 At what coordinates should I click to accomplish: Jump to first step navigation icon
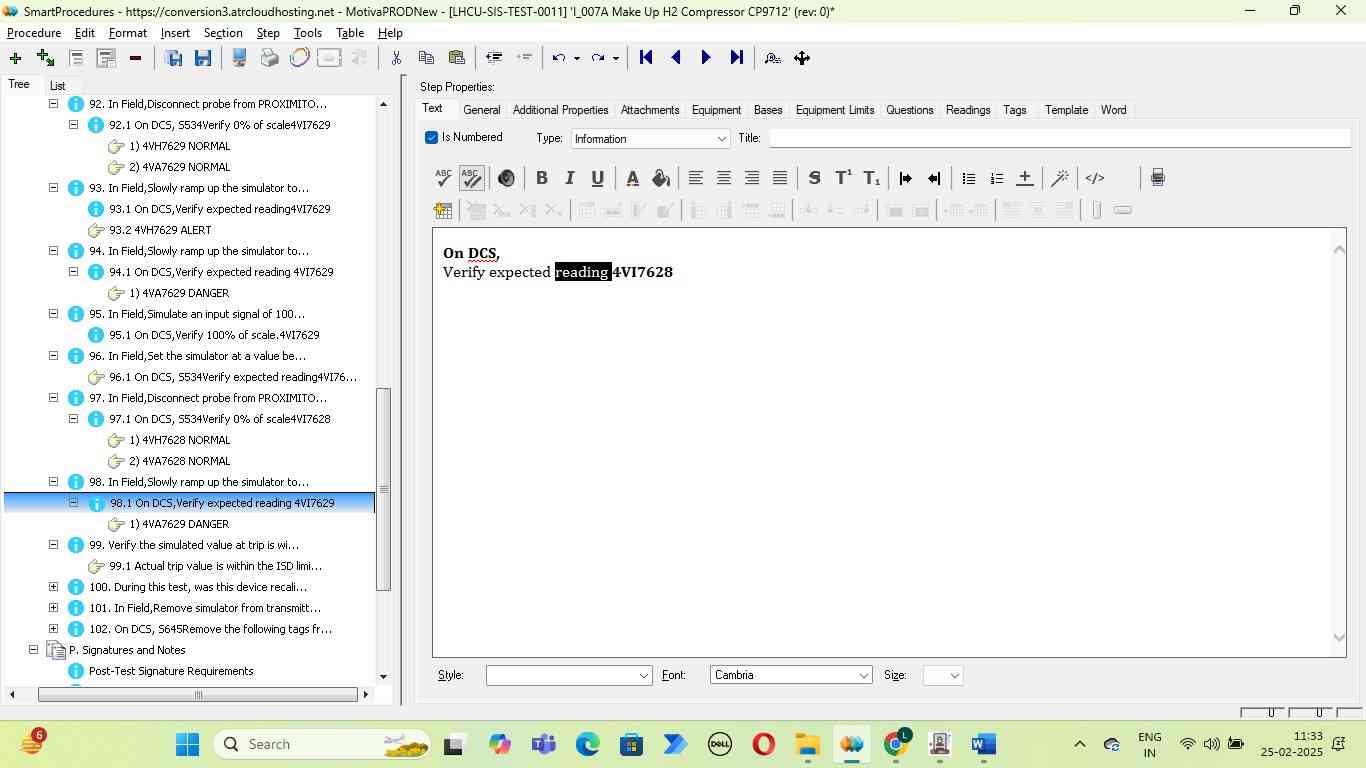(646, 58)
